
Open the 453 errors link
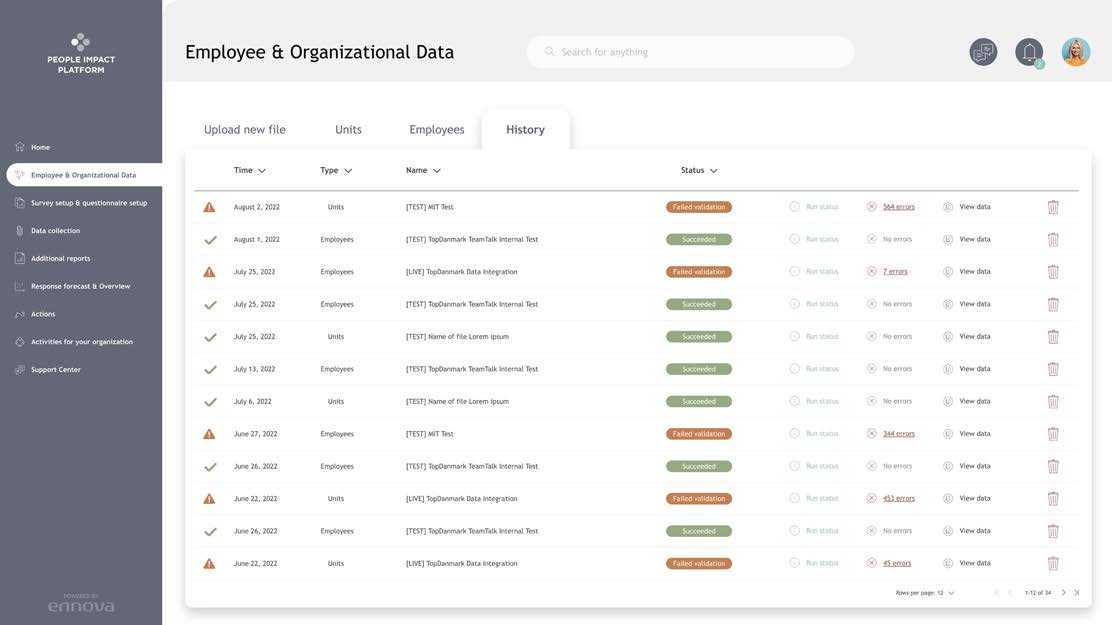[898, 498]
